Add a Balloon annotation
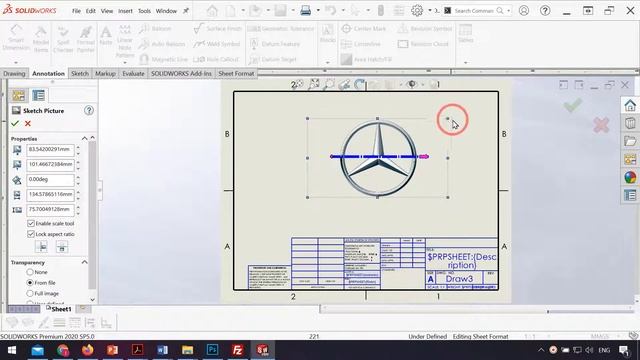 click(x=156, y=29)
